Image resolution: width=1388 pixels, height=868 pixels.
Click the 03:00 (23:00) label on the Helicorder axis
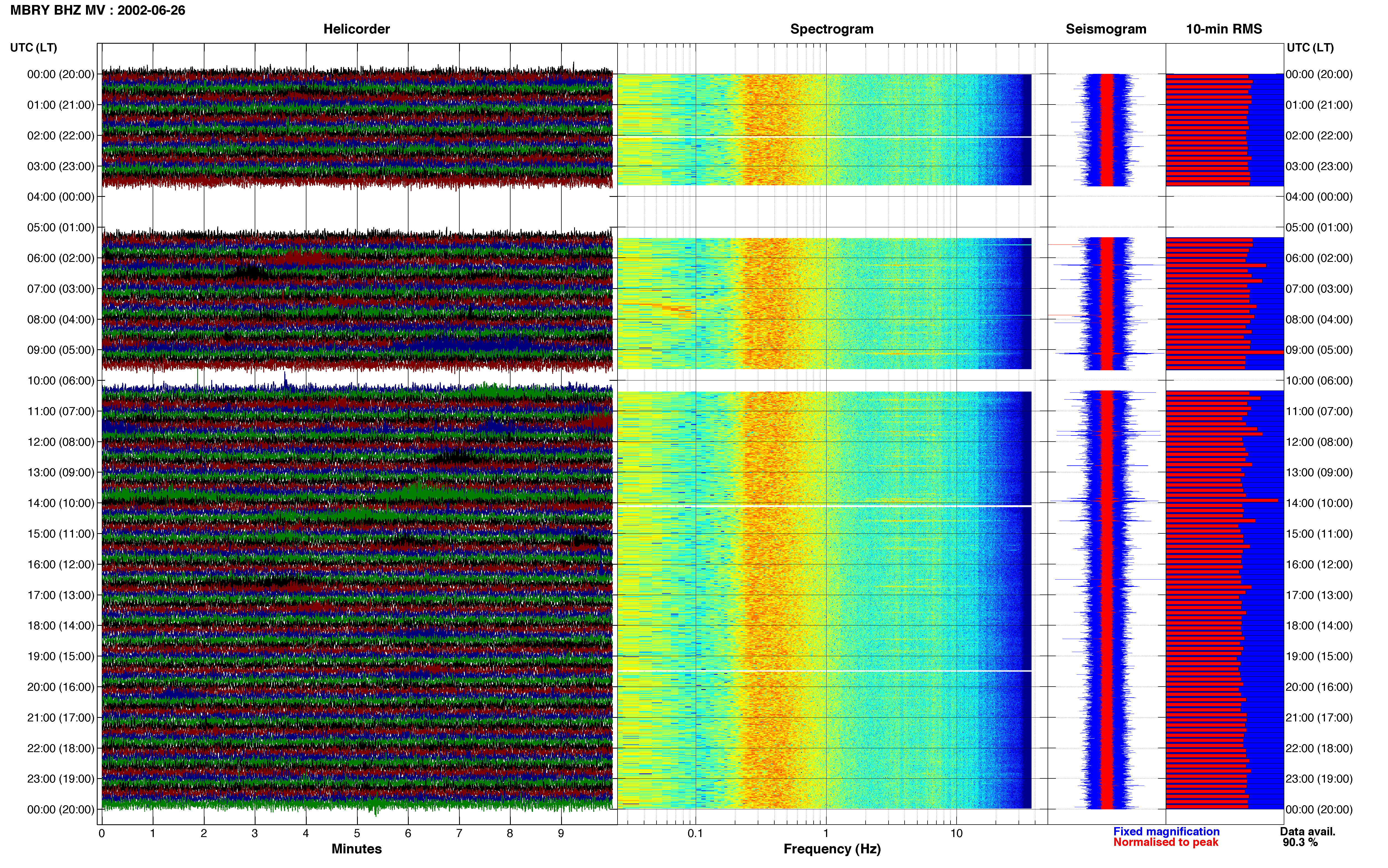[61, 166]
